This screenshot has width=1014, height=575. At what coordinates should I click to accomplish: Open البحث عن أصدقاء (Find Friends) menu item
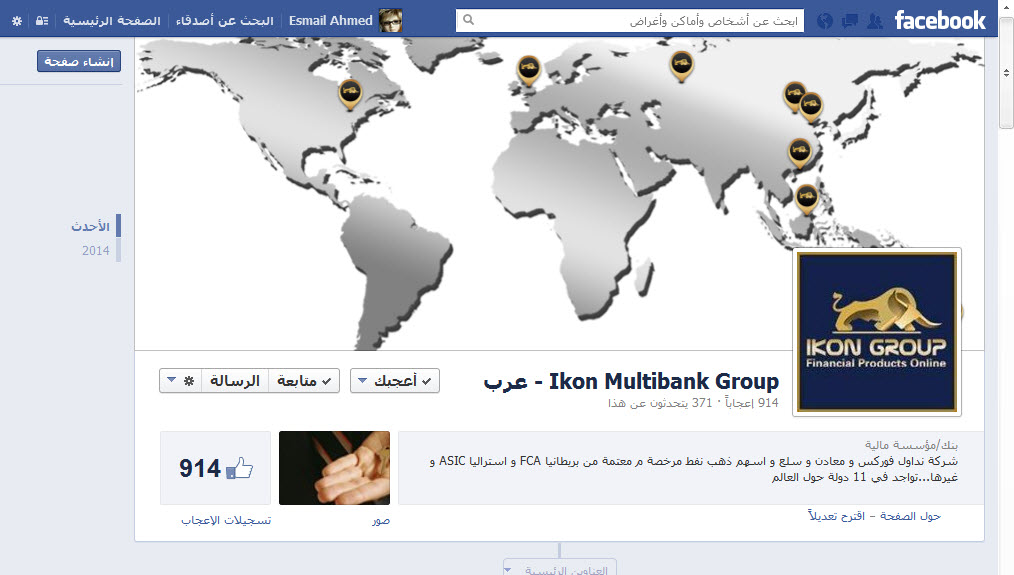tap(224, 21)
